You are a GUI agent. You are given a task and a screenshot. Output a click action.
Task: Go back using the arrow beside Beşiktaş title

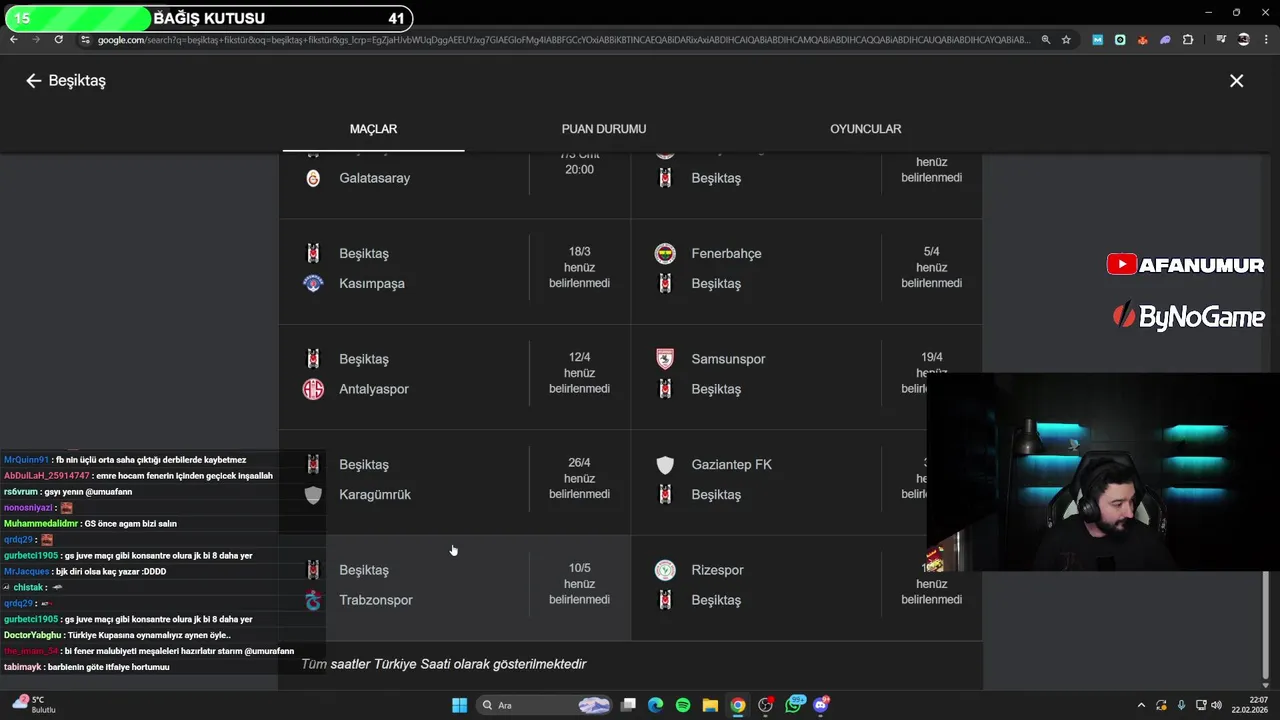point(33,81)
